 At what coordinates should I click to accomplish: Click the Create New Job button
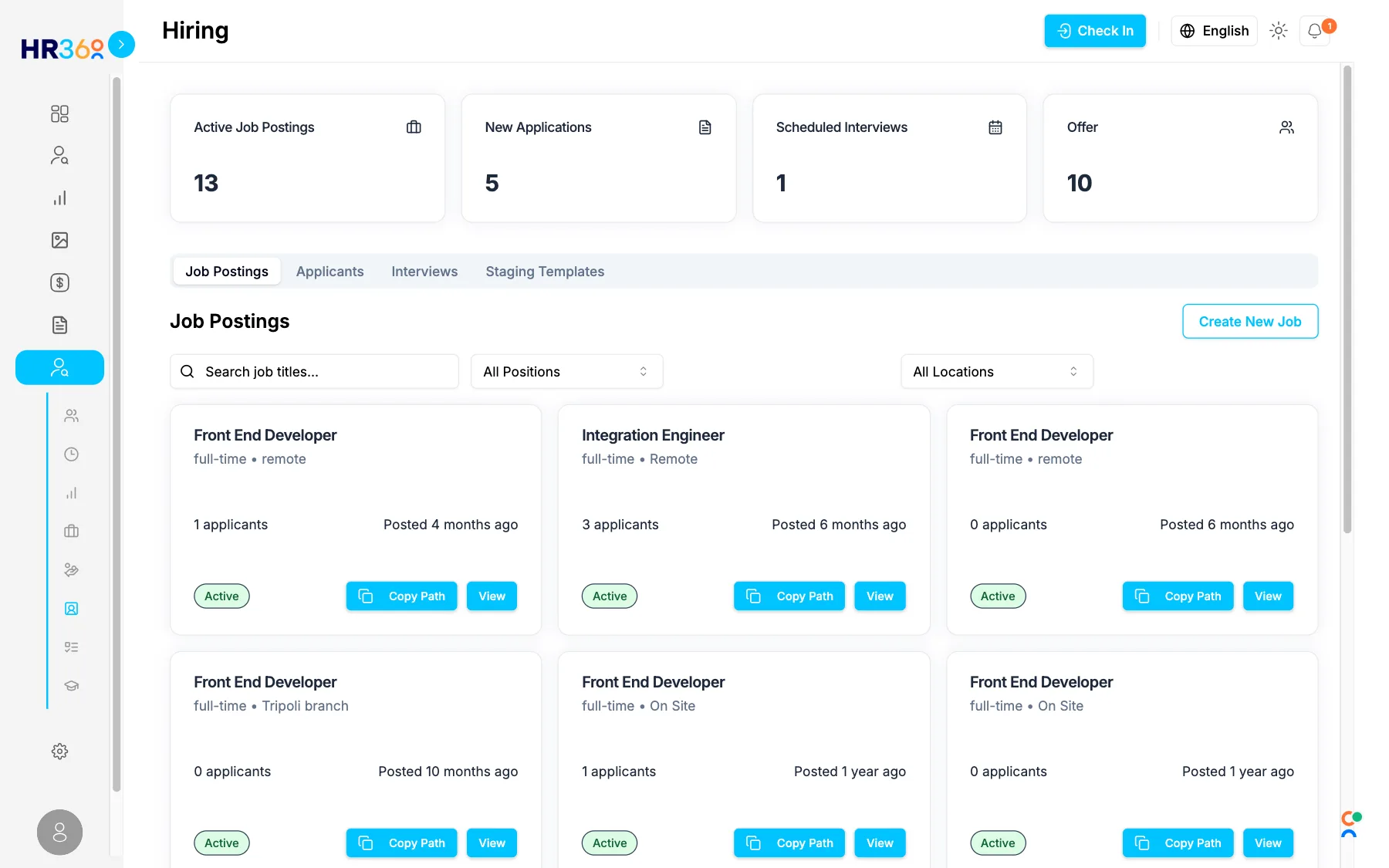pyautogui.click(x=1250, y=322)
